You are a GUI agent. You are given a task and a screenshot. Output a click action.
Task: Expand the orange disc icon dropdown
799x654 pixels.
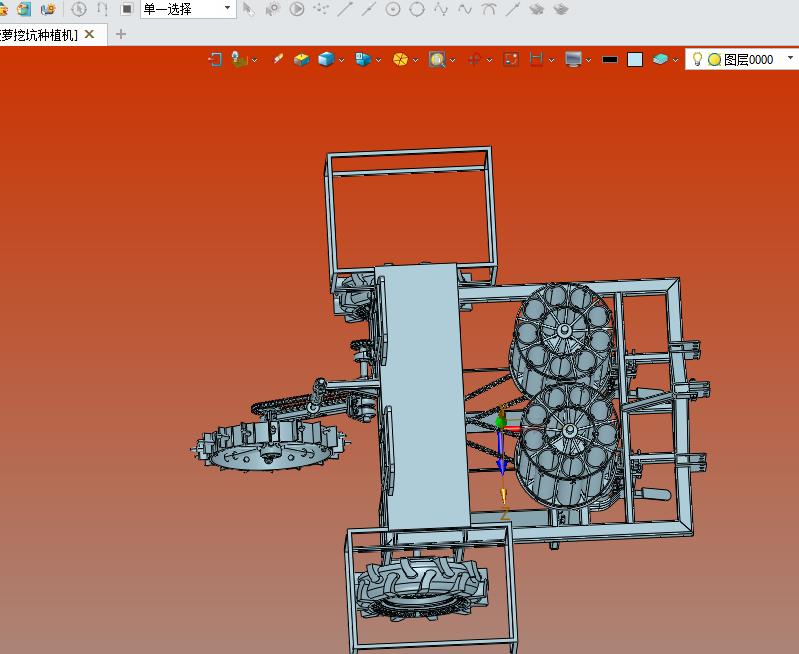[416, 60]
